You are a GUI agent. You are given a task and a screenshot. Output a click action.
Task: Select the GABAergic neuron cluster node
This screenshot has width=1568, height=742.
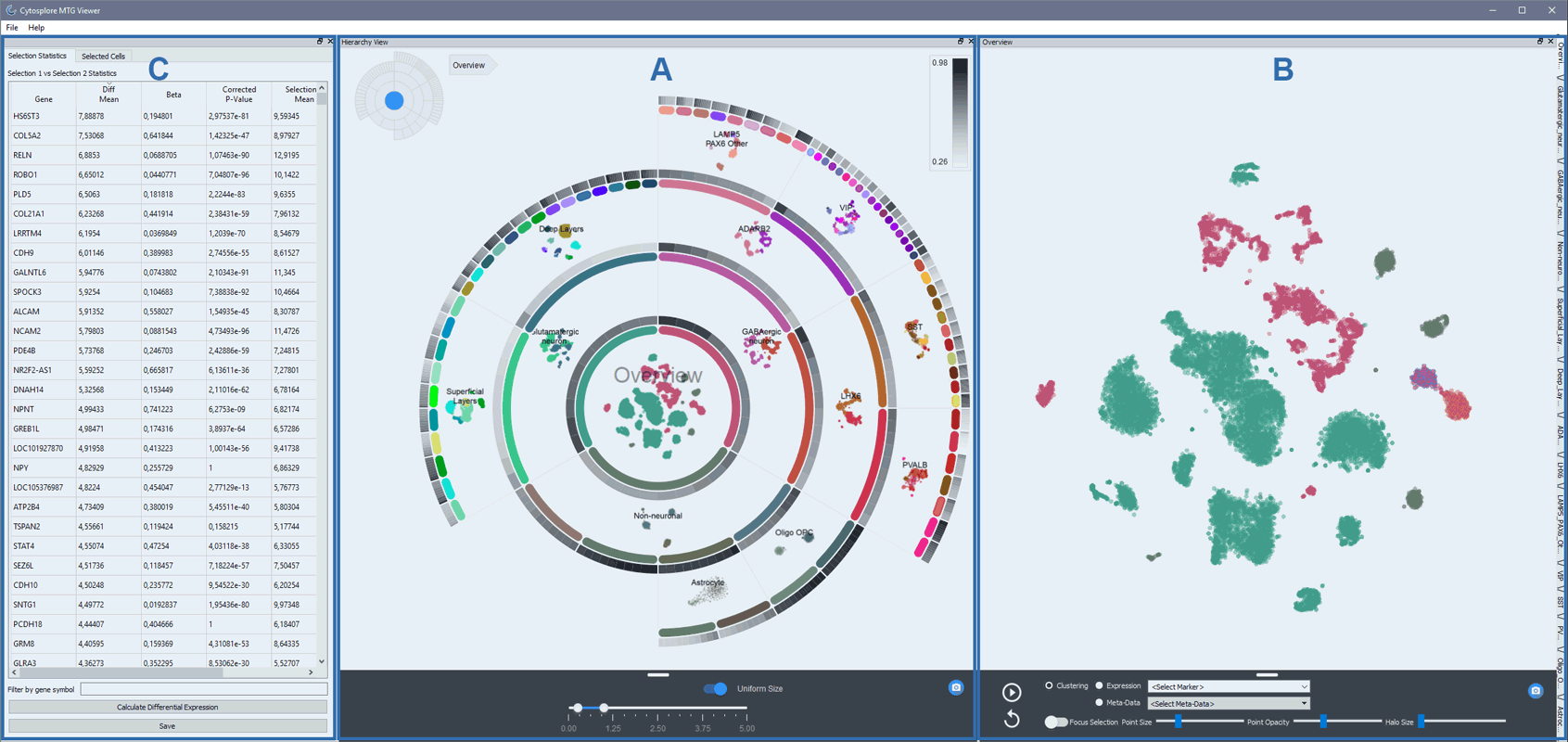761,347
